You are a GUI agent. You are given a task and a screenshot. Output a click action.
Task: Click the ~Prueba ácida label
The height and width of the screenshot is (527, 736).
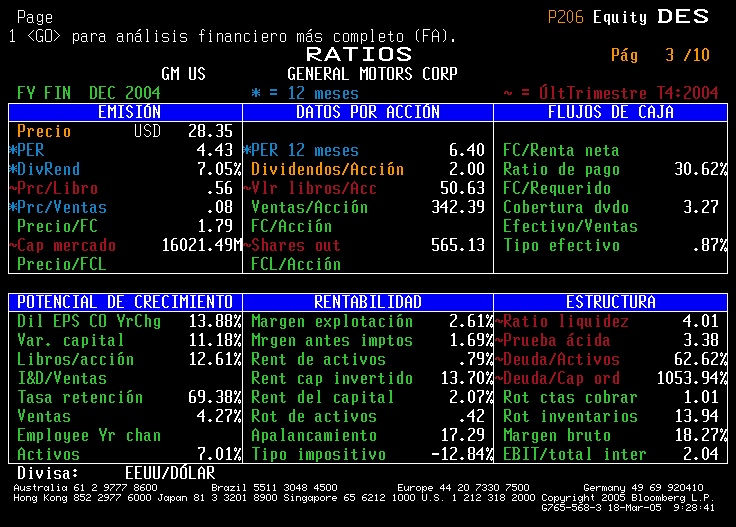click(x=552, y=340)
